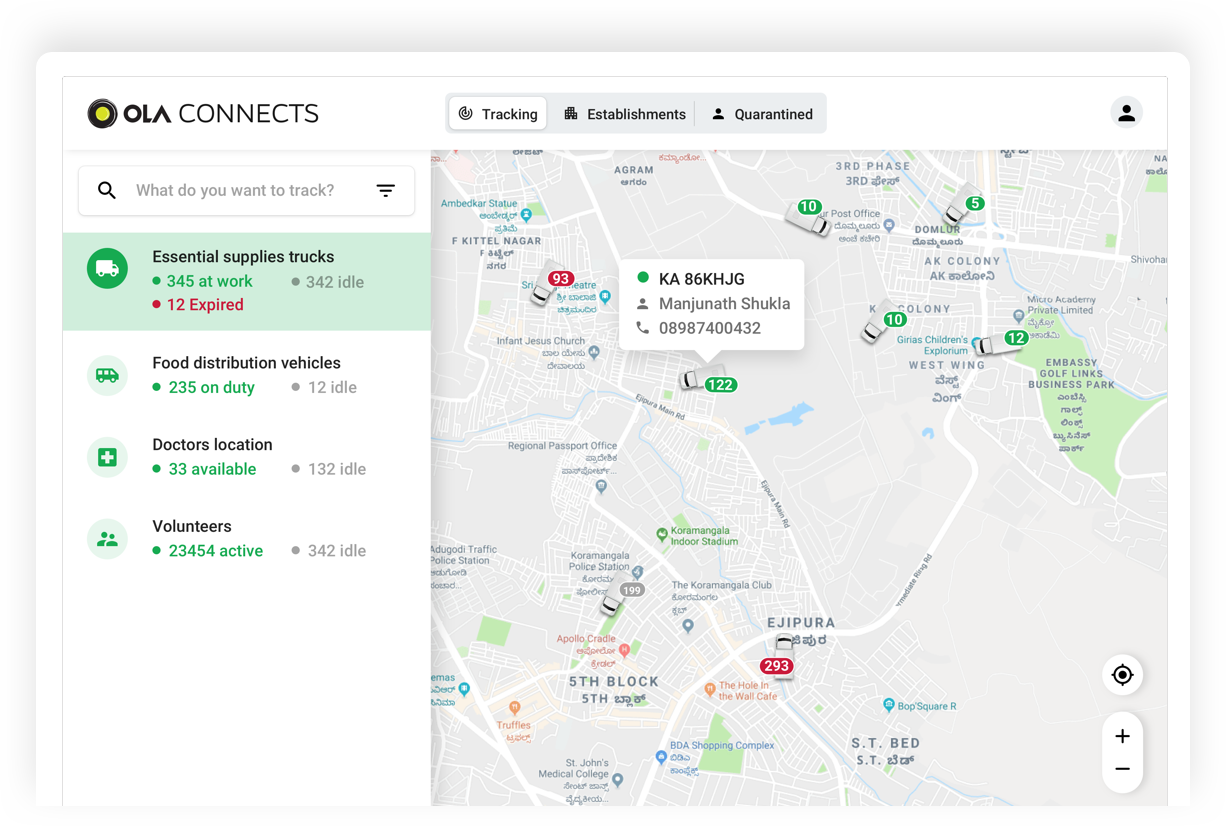Switch to the Establishments tab
This screenshot has height=826, width=1226.
pyautogui.click(x=624, y=113)
